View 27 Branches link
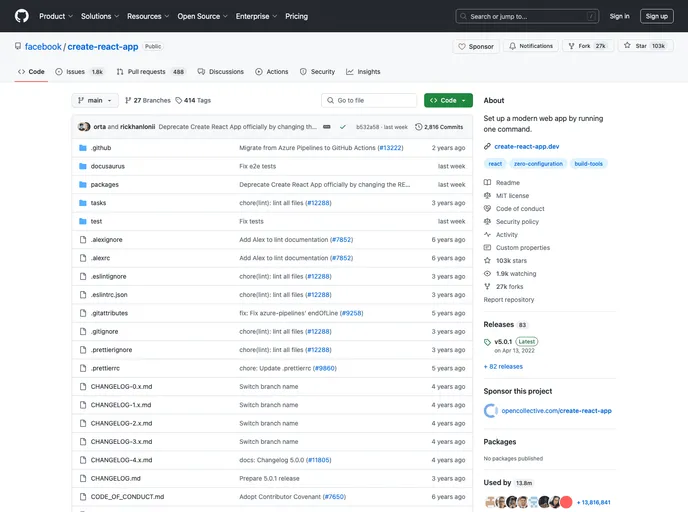The image size is (688, 512). click(x=148, y=100)
